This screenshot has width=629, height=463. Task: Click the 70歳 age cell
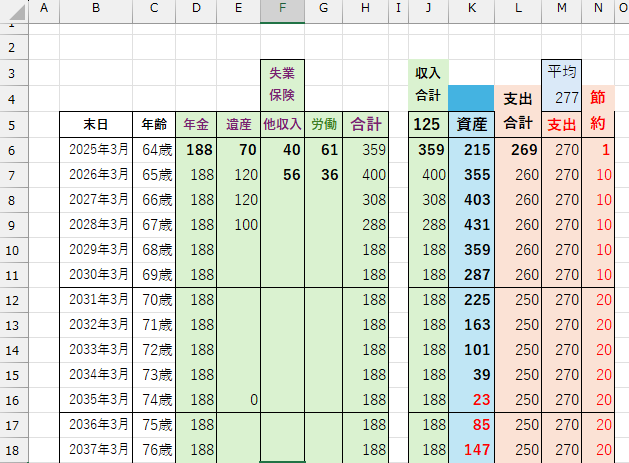coord(154,300)
